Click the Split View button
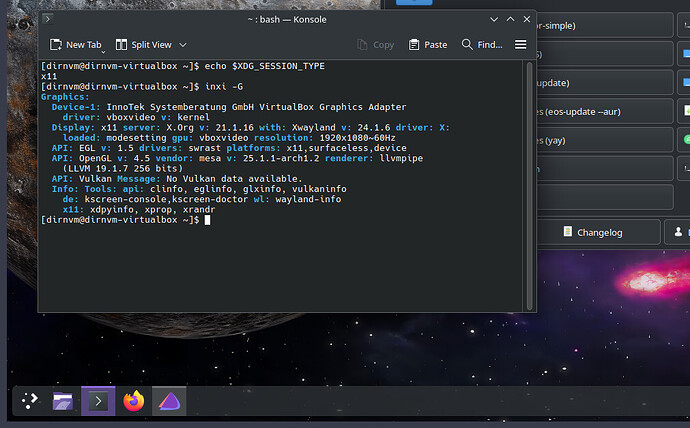Viewport: 690px width, 428px height. click(143, 45)
